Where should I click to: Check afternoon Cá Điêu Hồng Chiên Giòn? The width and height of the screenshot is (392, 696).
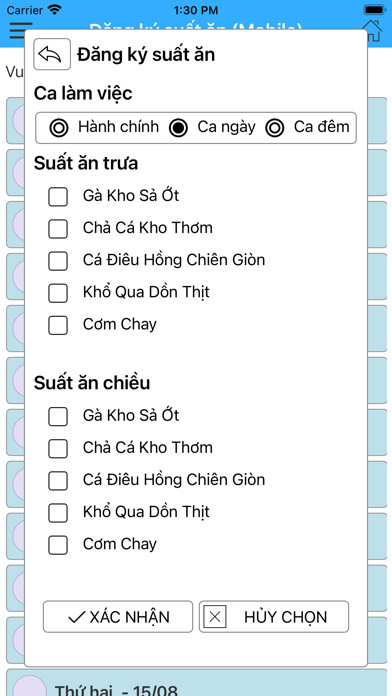(58, 481)
